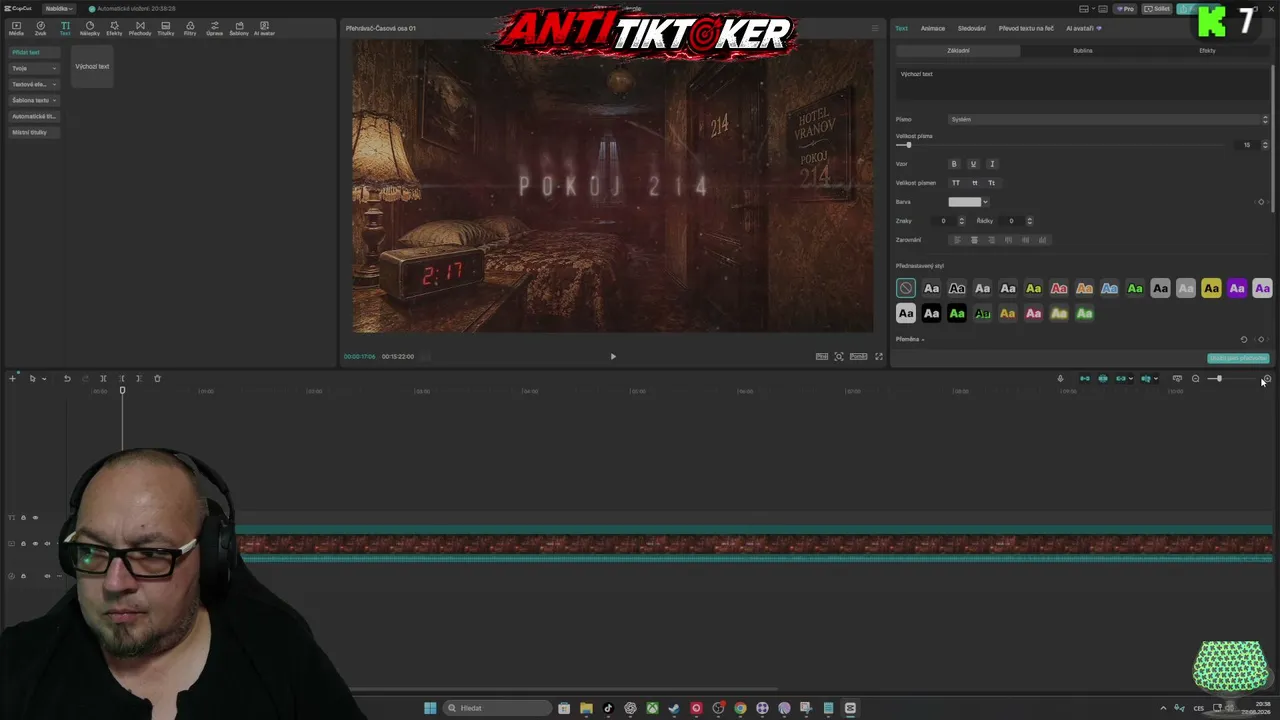Viewport: 1280px width, 720px height.
Task: Click the Hledat search box in taskbar
Action: point(498,708)
